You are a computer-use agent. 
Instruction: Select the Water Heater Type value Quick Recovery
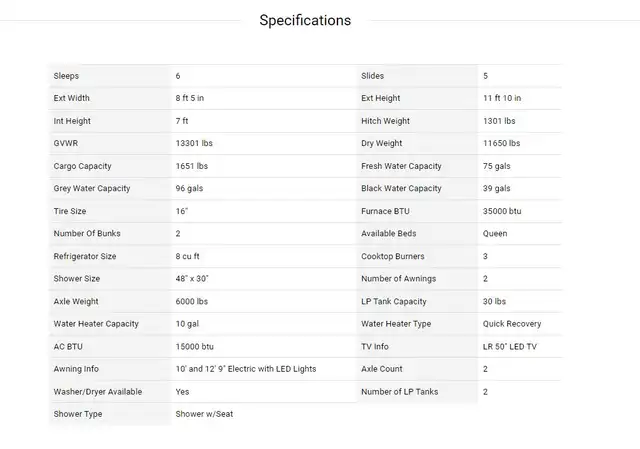tap(512, 324)
